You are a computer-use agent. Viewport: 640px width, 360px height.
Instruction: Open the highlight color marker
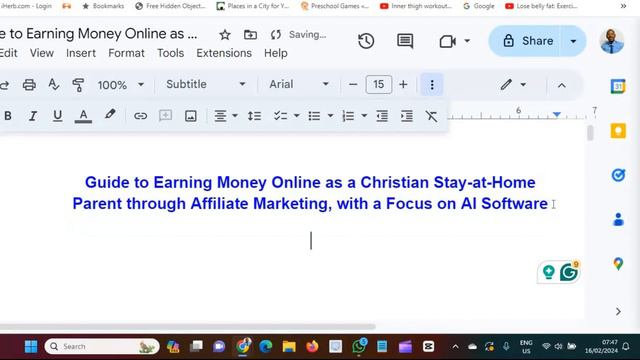coord(109,115)
